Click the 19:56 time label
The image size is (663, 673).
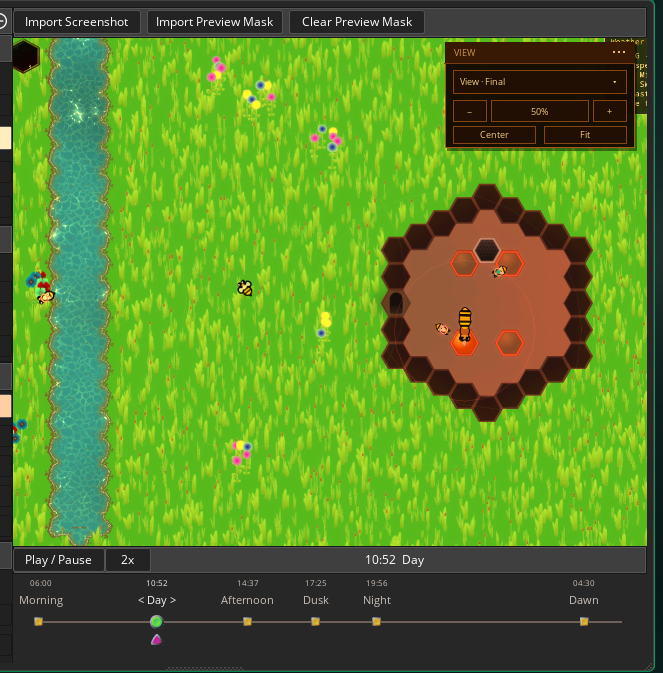[x=376, y=583]
